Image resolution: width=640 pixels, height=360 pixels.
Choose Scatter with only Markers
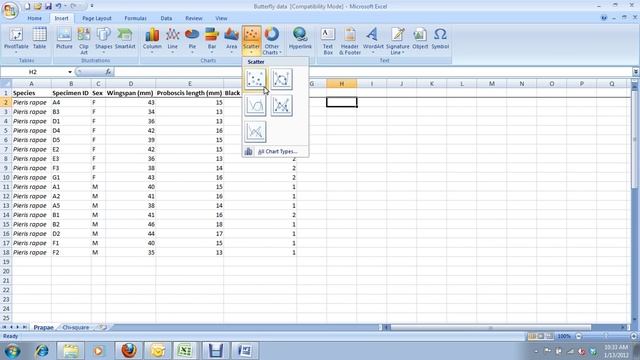pos(255,79)
